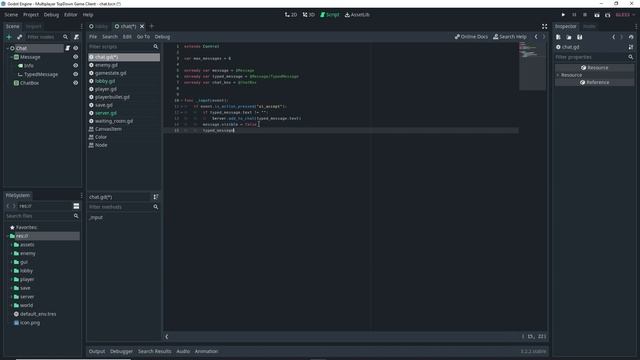Click the play custom scene icon

point(607,15)
